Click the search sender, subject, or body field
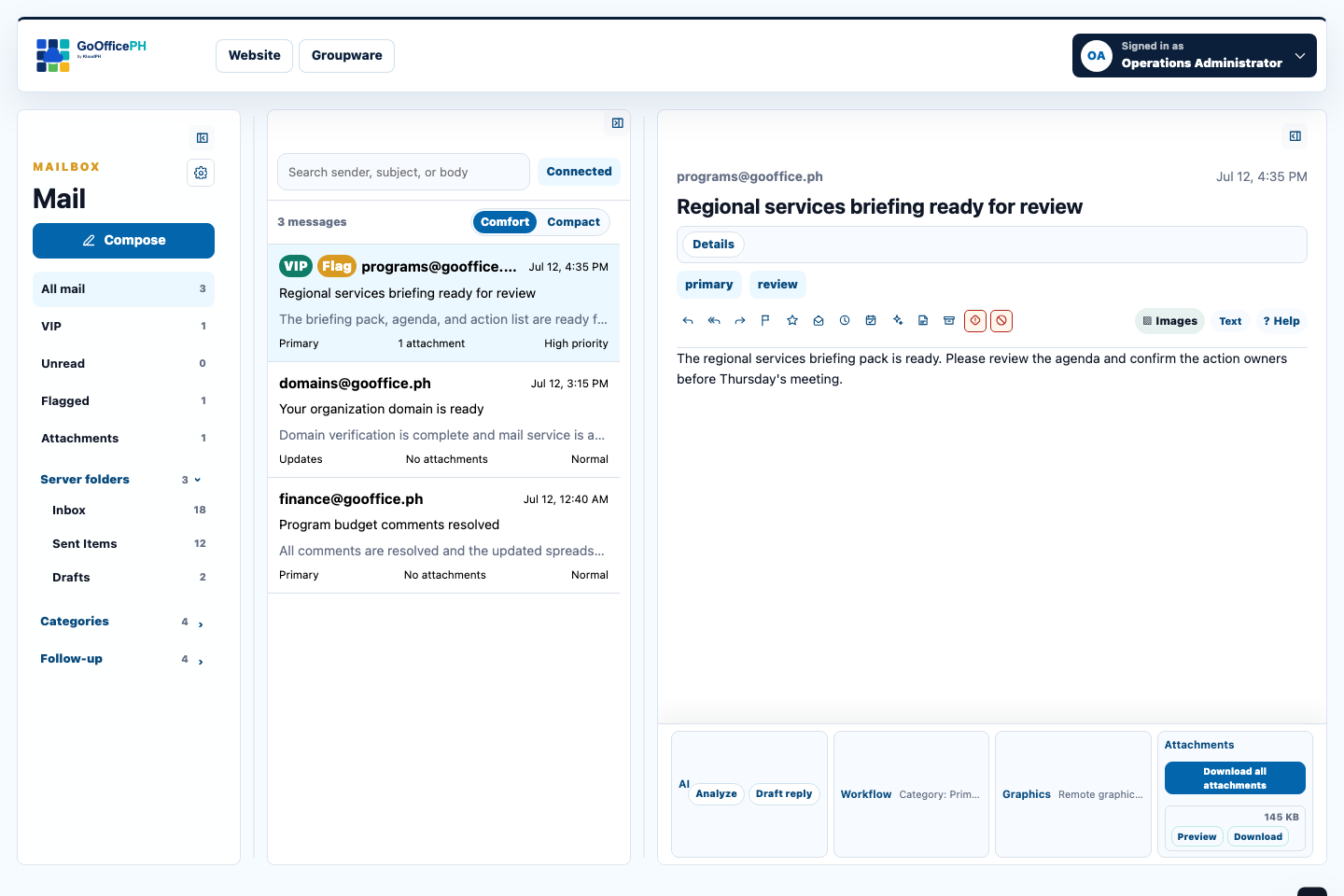Screen dimensions: 1344x896 (403, 173)
